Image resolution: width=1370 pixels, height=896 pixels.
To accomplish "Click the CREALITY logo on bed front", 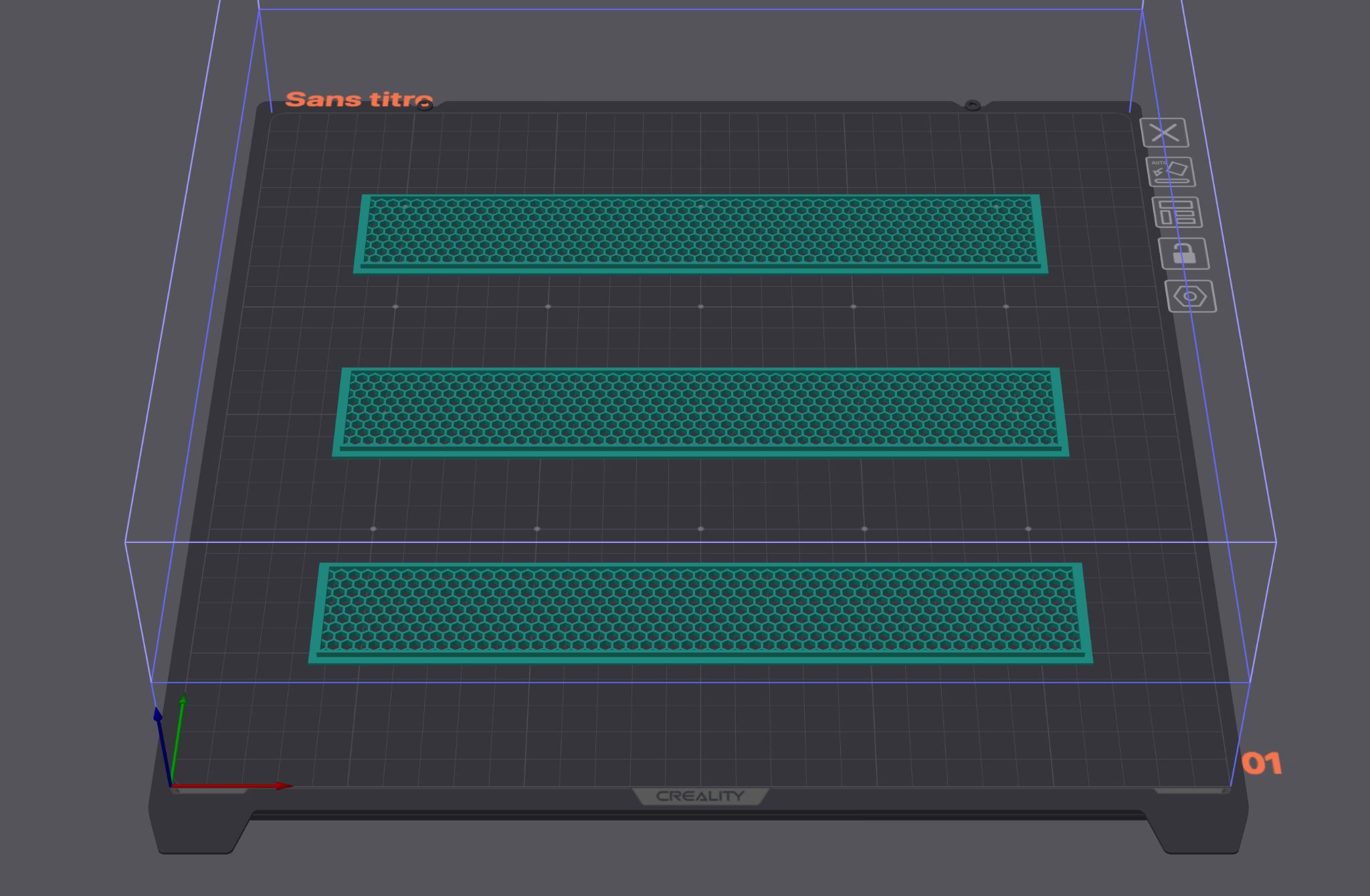I will 700,796.
